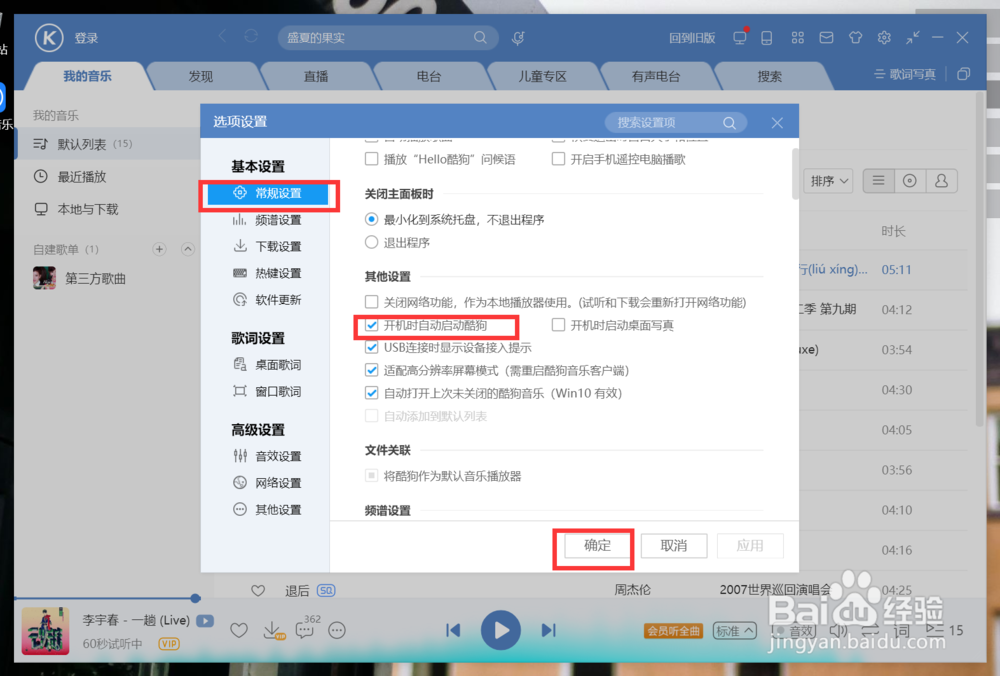The width and height of the screenshot is (1000, 676).
Task: Open more options ellipsis icon in player bar
Action: tap(337, 631)
